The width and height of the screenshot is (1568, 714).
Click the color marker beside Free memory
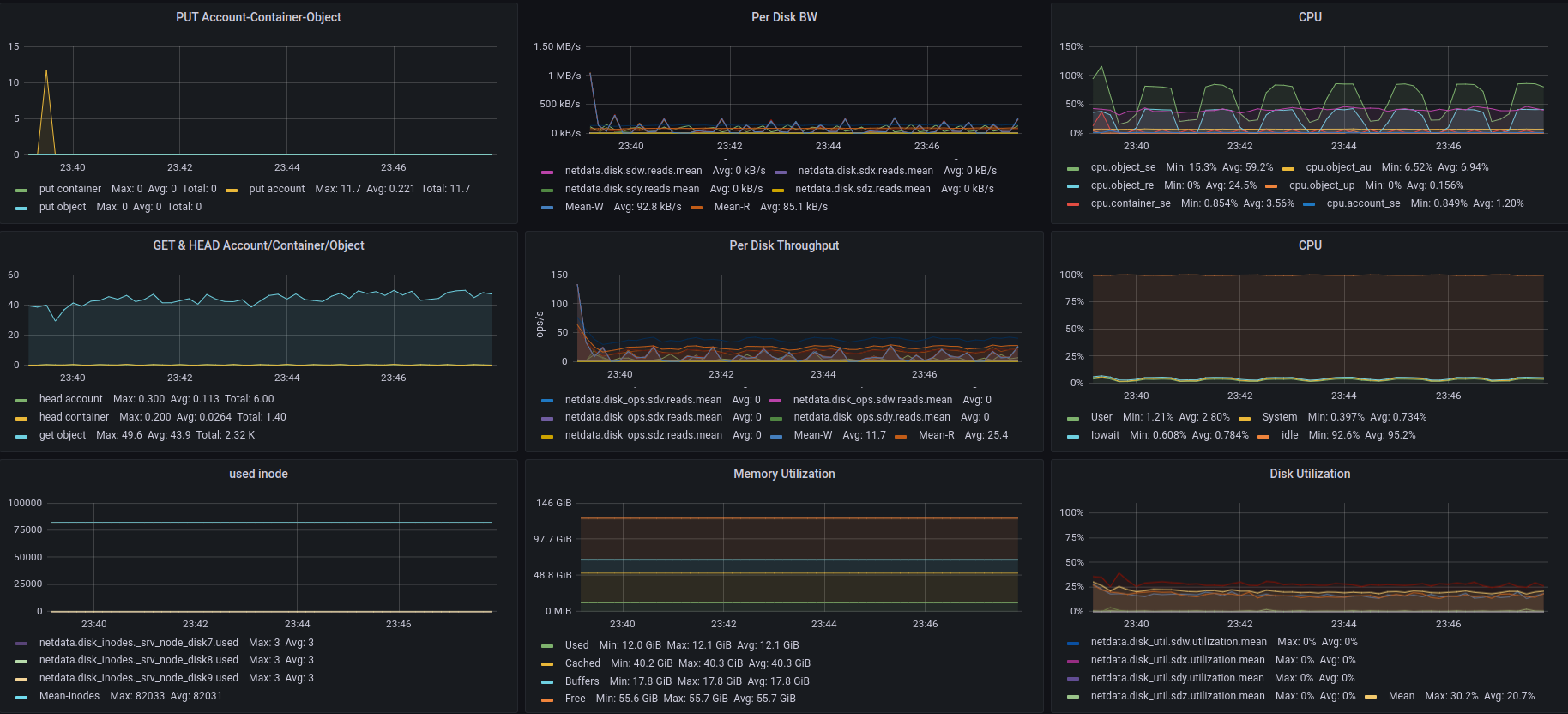547,699
